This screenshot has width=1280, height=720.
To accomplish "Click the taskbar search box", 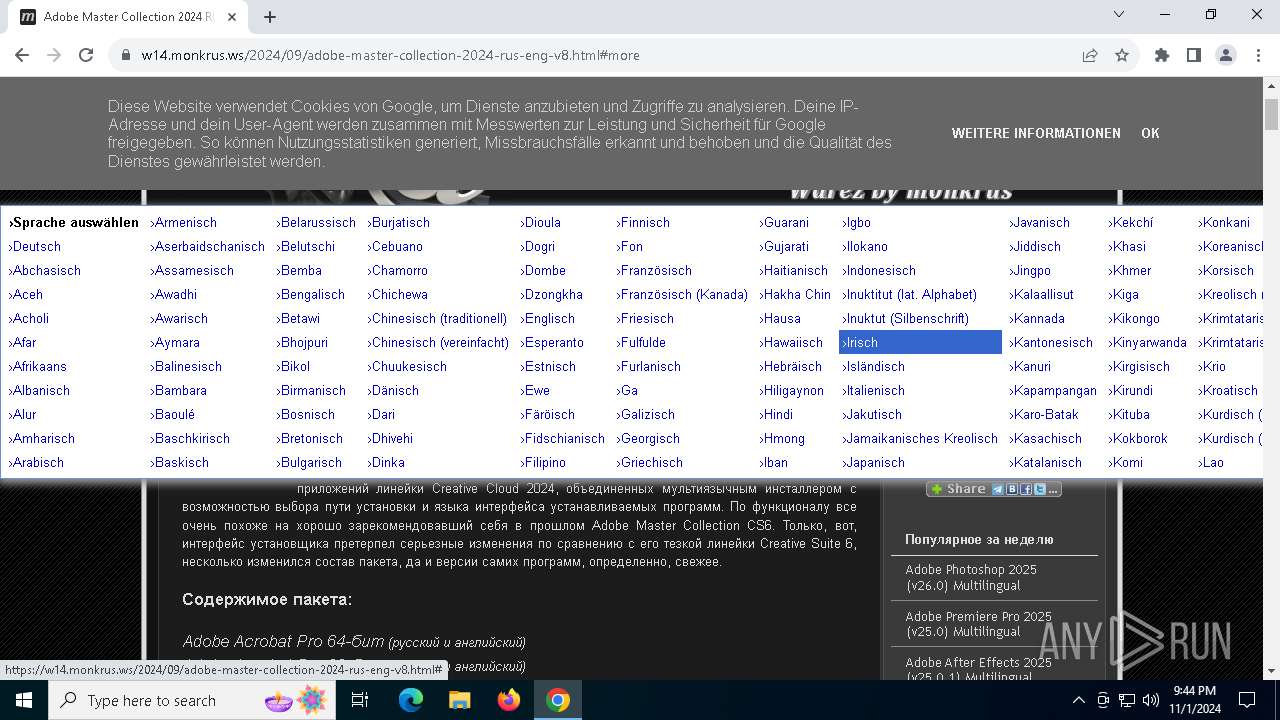I will [192, 700].
